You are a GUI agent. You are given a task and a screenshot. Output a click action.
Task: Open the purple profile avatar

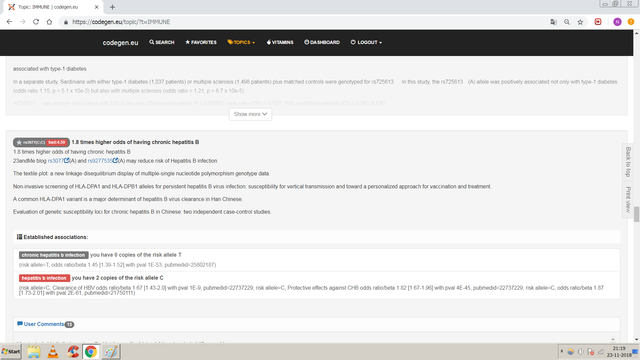pos(617,22)
